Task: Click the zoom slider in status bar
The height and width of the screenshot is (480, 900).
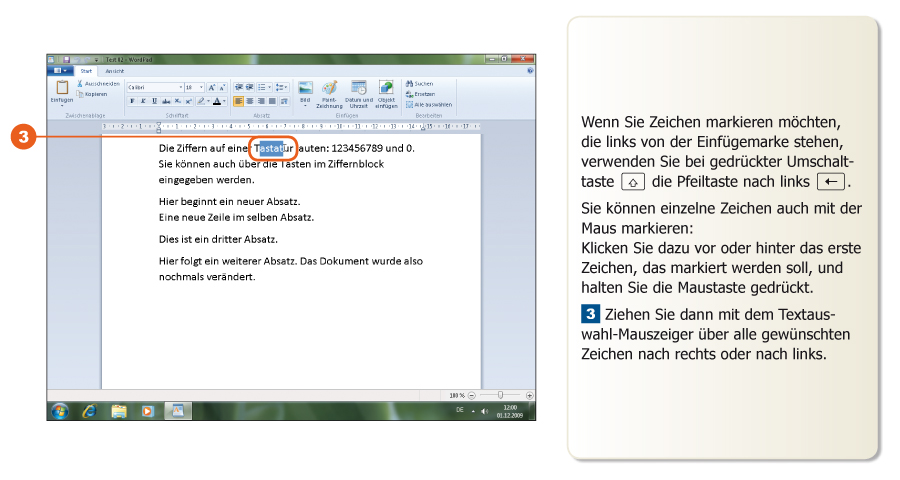Action: (x=498, y=395)
